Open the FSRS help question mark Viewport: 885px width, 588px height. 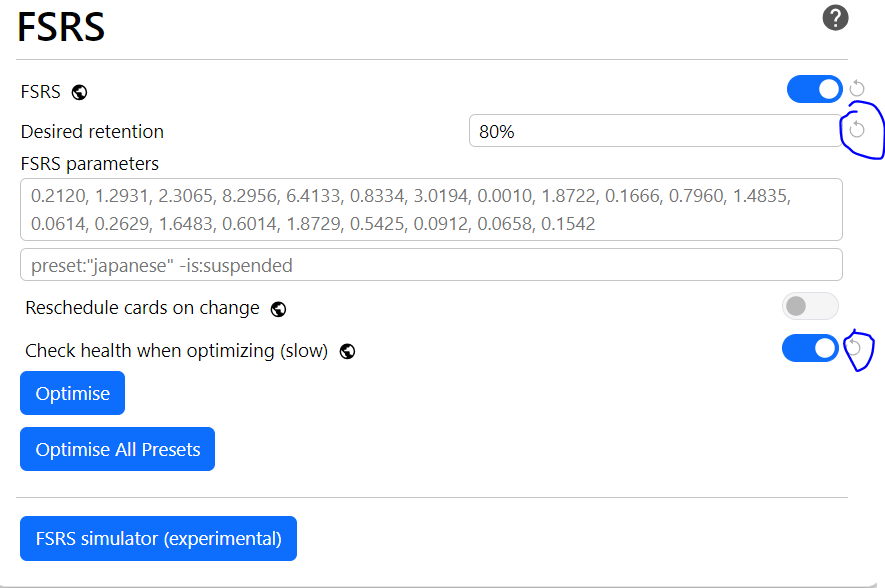tap(835, 18)
